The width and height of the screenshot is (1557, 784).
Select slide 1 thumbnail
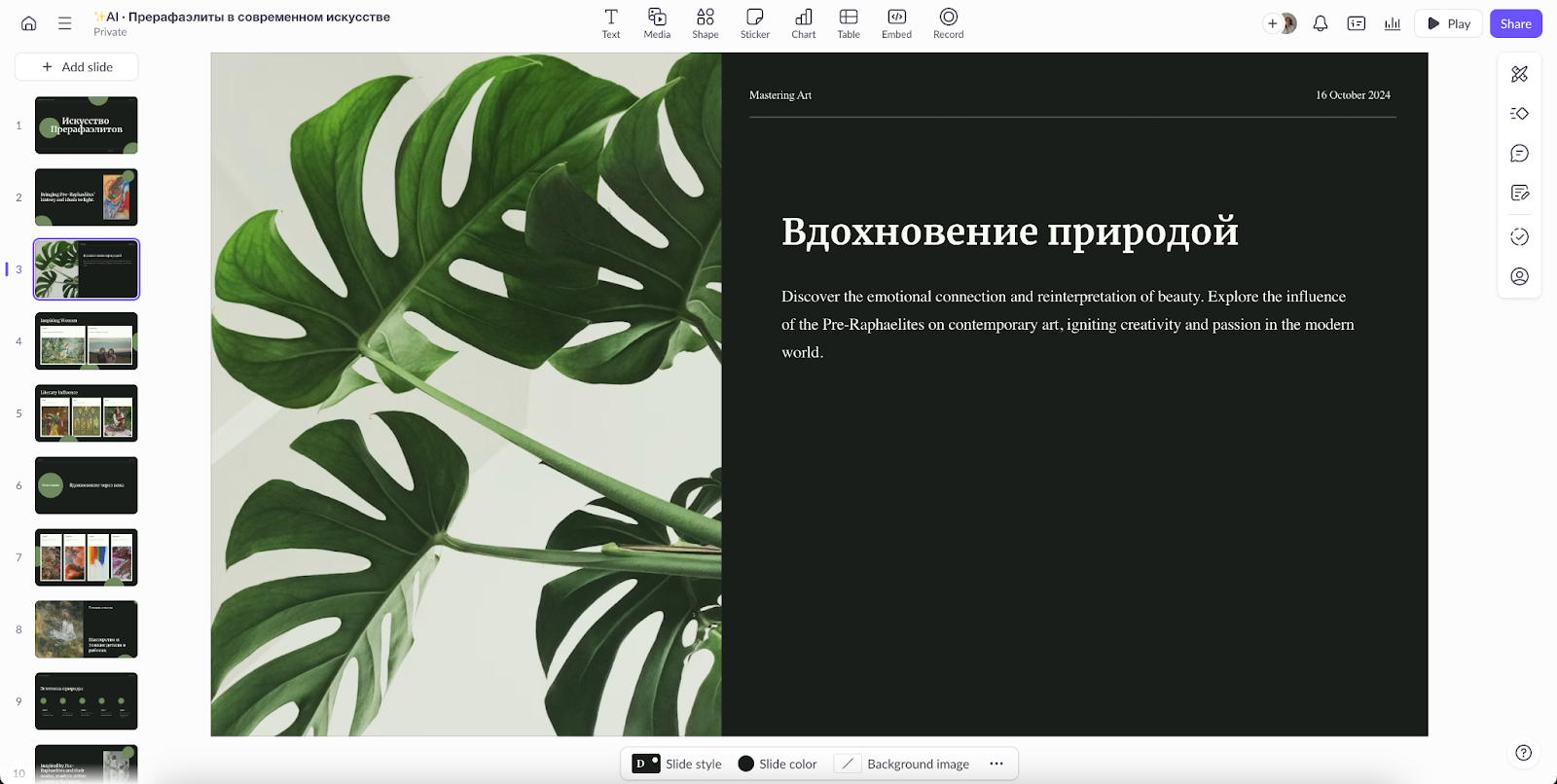pos(87,125)
